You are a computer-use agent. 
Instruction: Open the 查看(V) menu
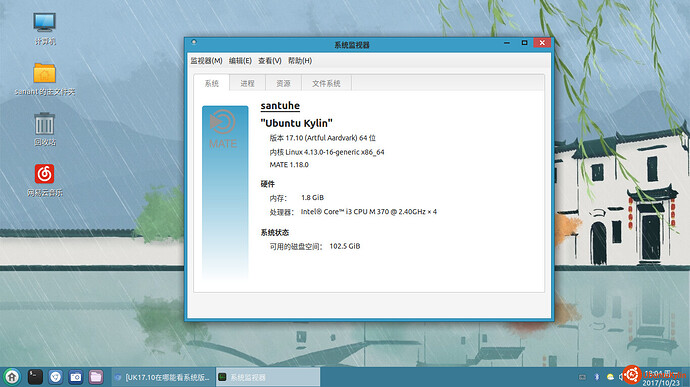270,61
